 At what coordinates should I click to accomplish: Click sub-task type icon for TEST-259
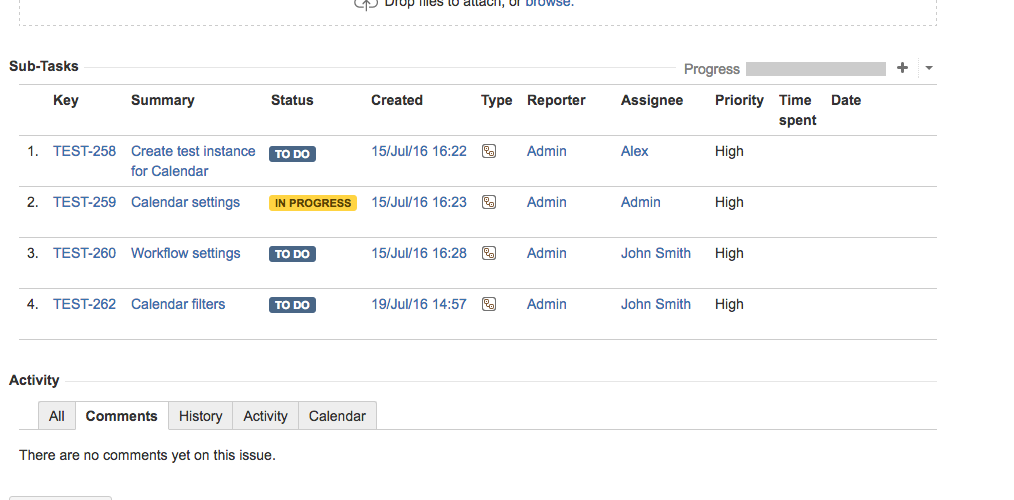pos(489,202)
